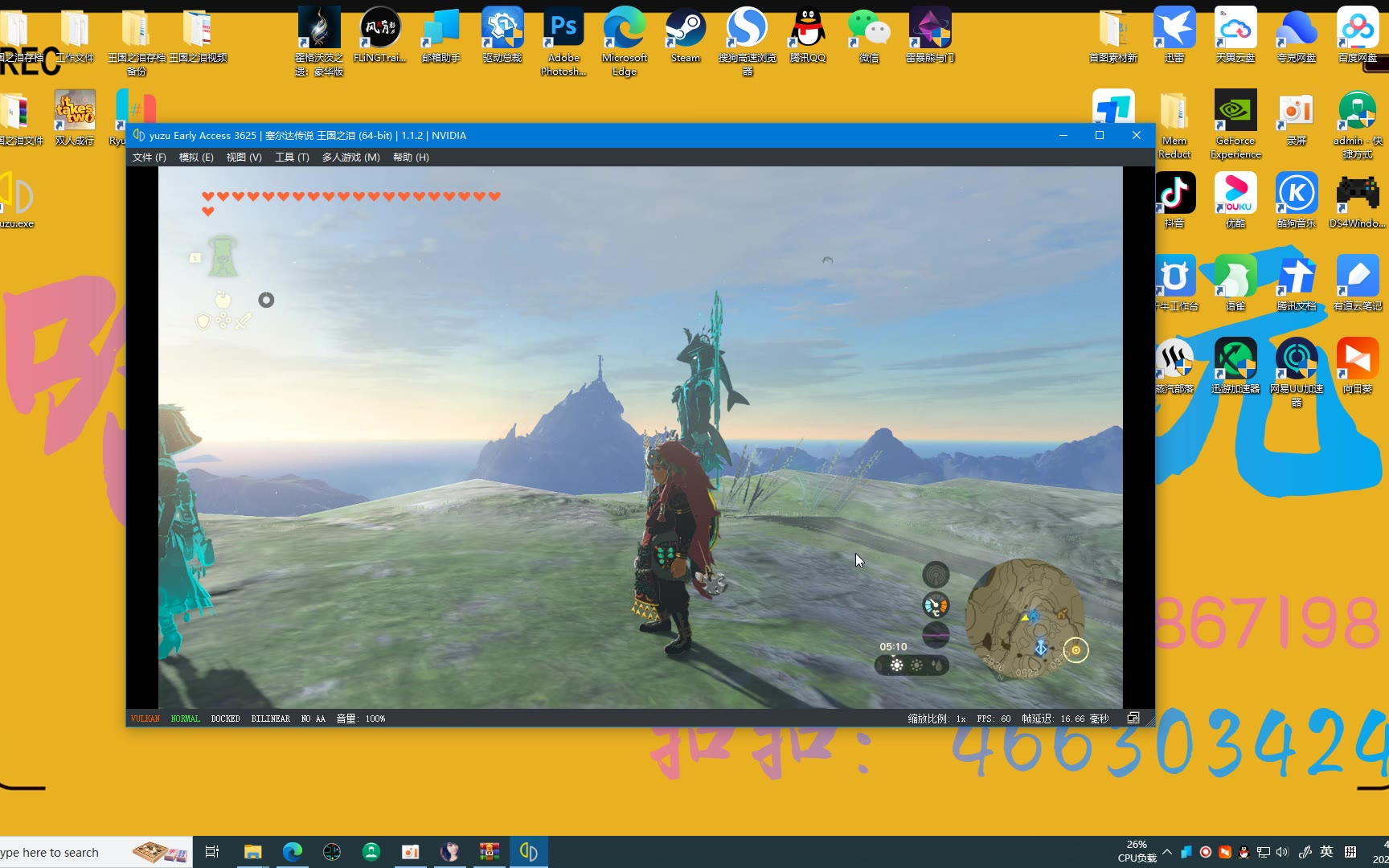Image resolution: width=1389 pixels, height=868 pixels.
Task: Launch the 霍格沃茨之遗 game shortcut
Action: point(319,41)
